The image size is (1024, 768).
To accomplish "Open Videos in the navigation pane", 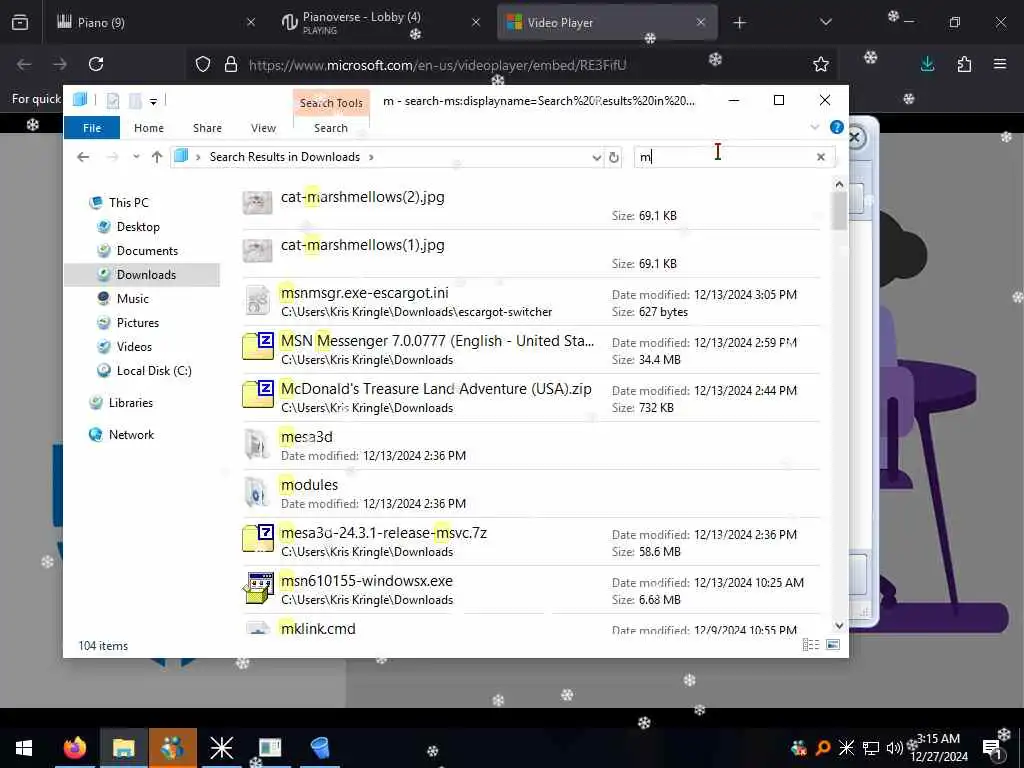I will [134, 347].
